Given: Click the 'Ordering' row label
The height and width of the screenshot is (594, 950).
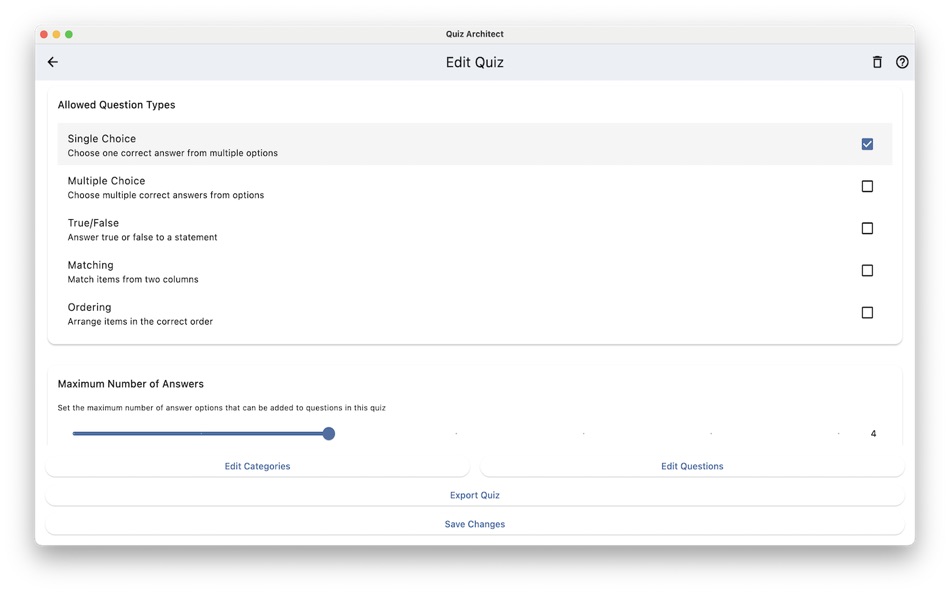Looking at the screenshot, I should click(89, 307).
